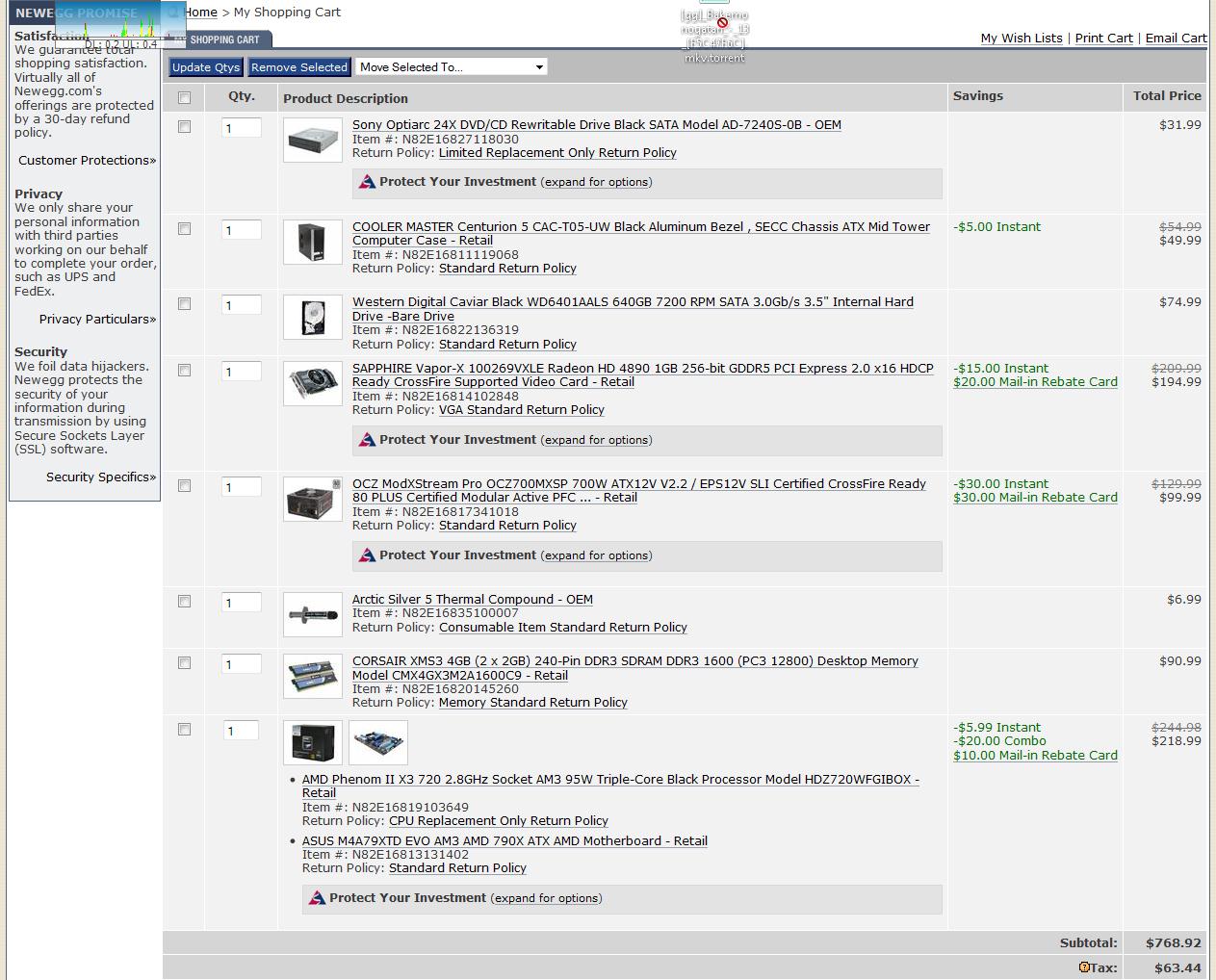The width and height of the screenshot is (1216, 980).
Task: Check the Corsair XMS3 memory checkbox
Action: pos(185,663)
